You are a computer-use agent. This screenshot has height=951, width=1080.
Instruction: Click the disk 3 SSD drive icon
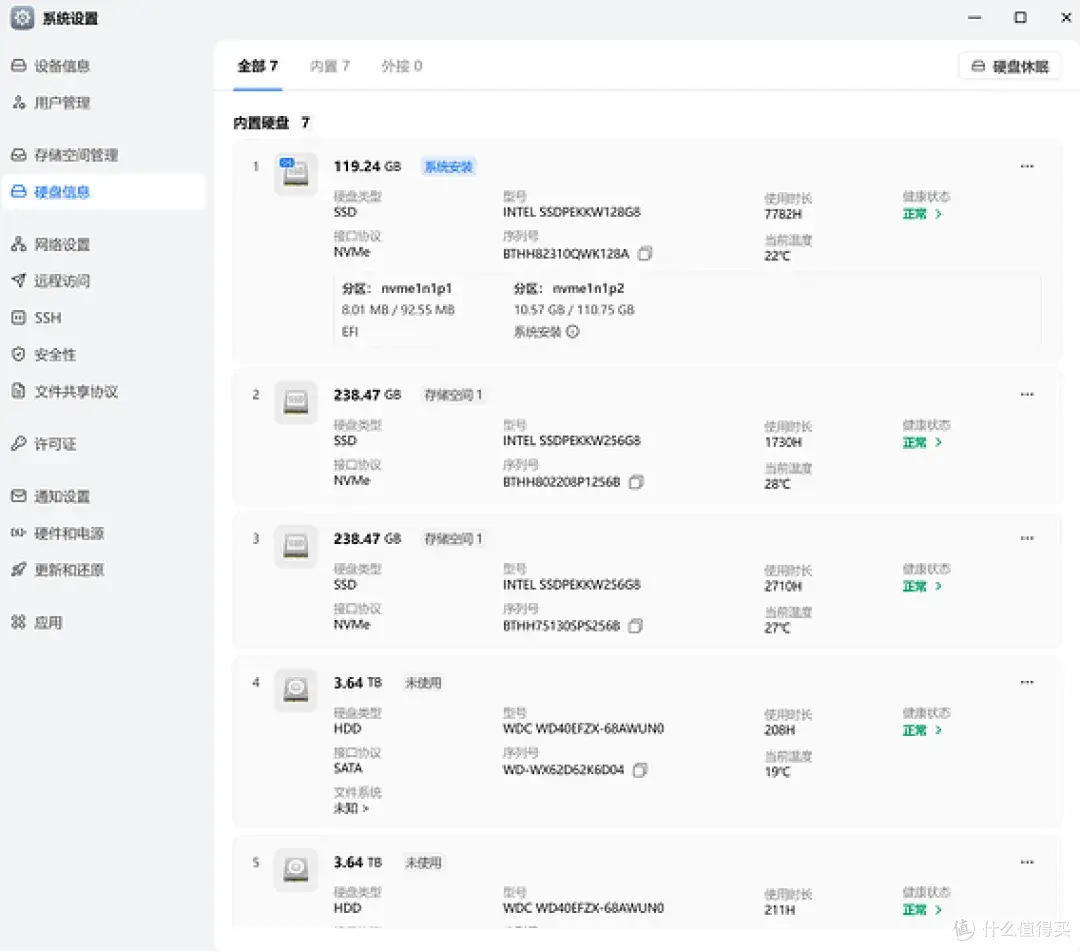[296, 546]
